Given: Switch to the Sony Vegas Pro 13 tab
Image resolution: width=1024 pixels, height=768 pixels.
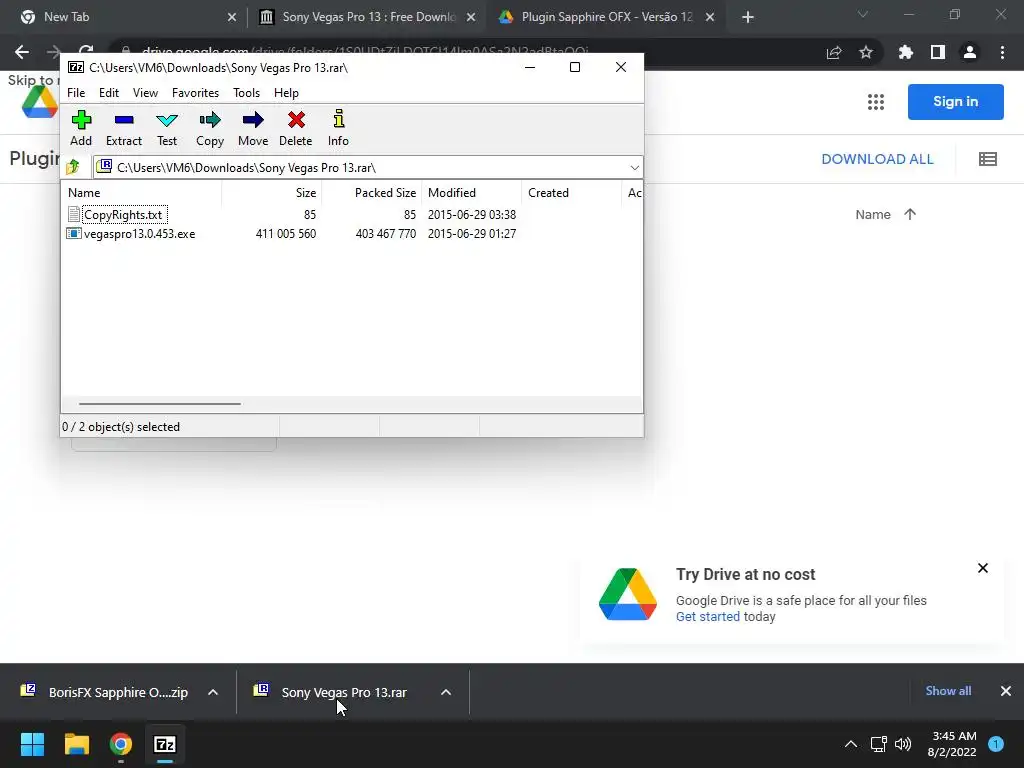Looking at the screenshot, I should tap(367, 17).
